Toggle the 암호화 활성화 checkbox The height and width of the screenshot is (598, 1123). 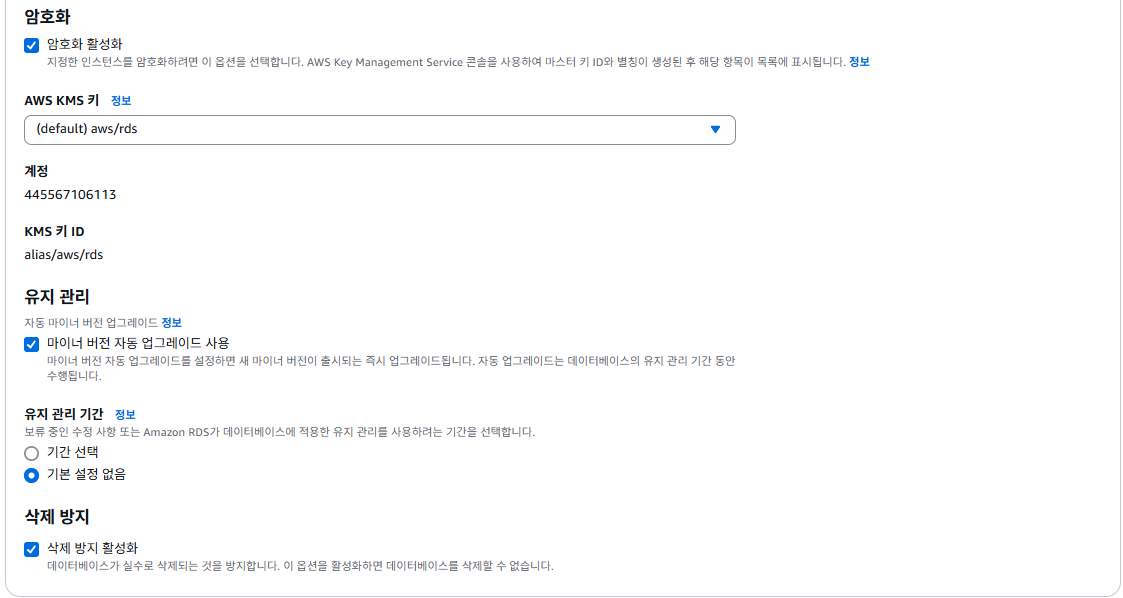(x=32, y=45)
